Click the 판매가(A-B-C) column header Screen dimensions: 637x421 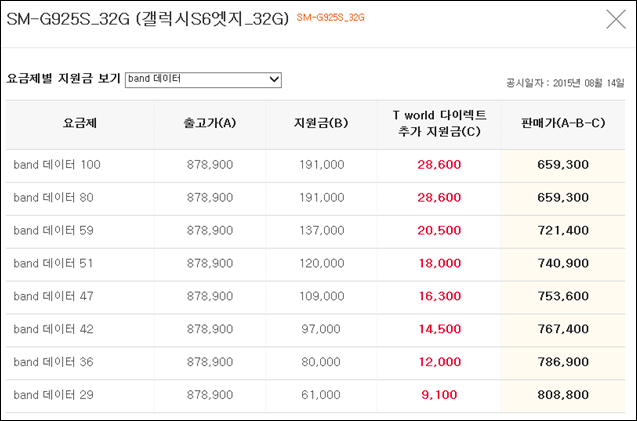(x=563, y=123)
